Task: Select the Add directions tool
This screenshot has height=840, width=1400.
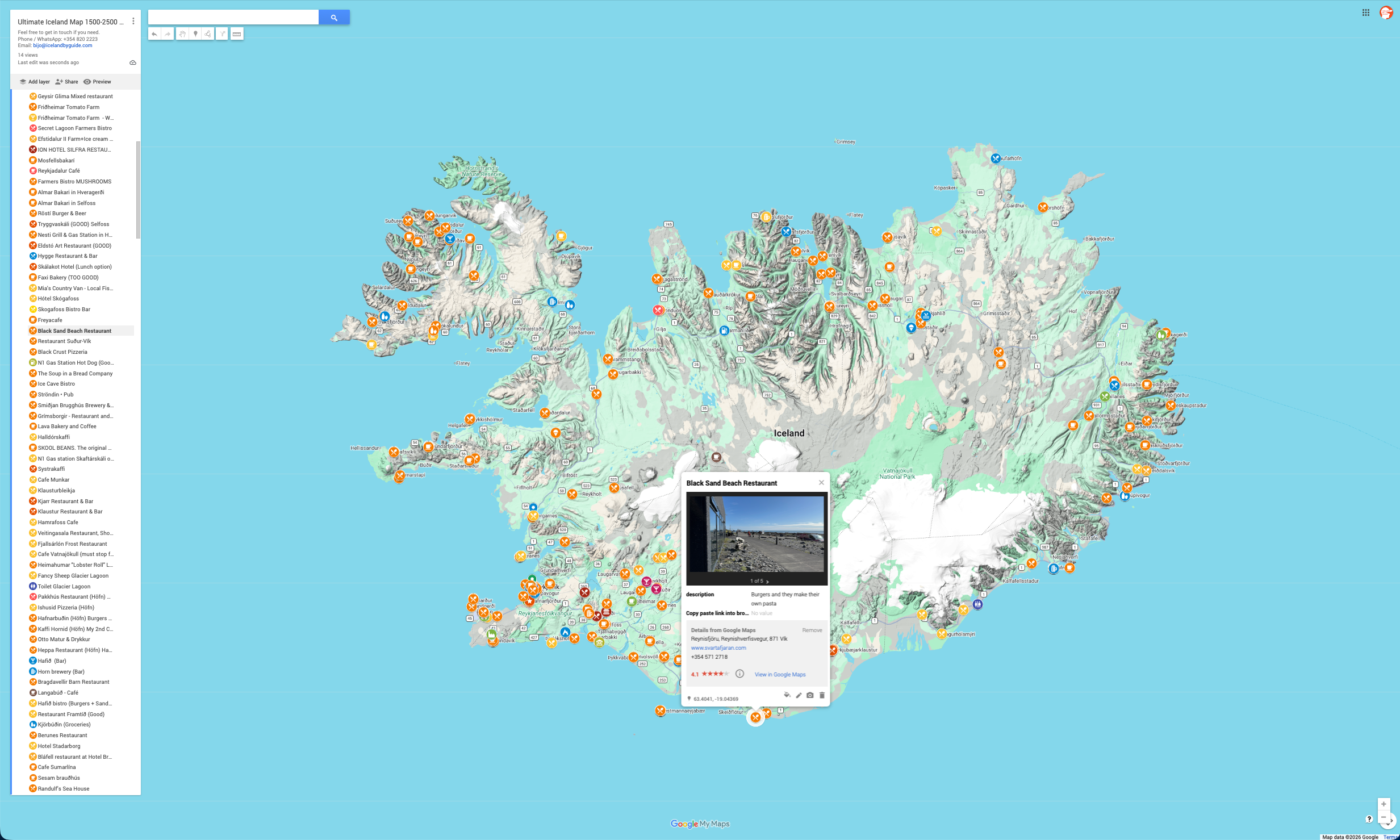Action: (x=223, y=34)
